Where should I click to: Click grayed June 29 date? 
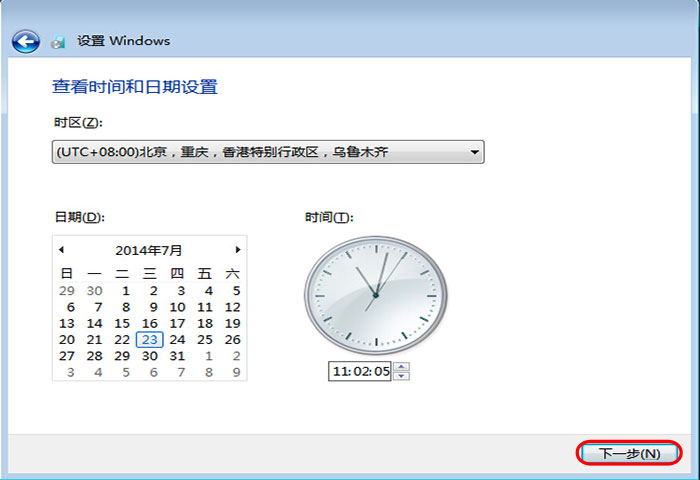tap(67, 291)
